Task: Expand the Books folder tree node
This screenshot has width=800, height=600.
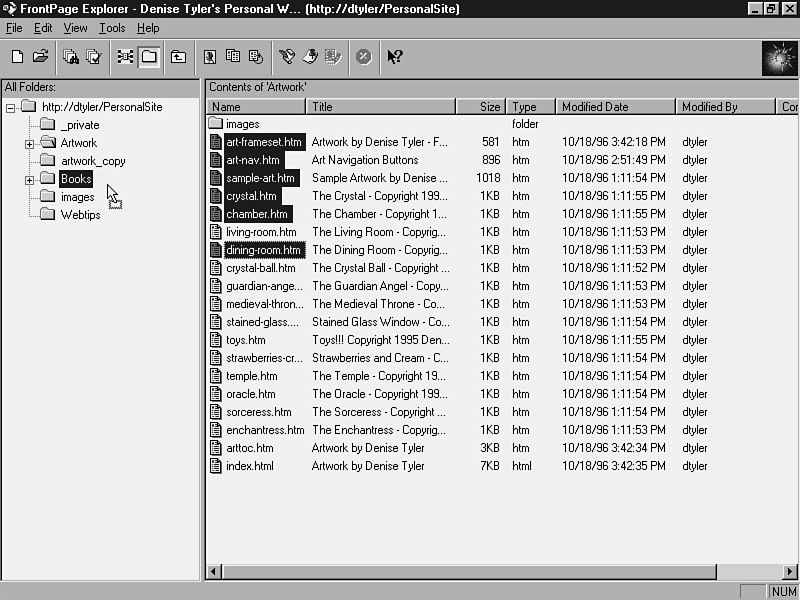Action: pos(29,180)
